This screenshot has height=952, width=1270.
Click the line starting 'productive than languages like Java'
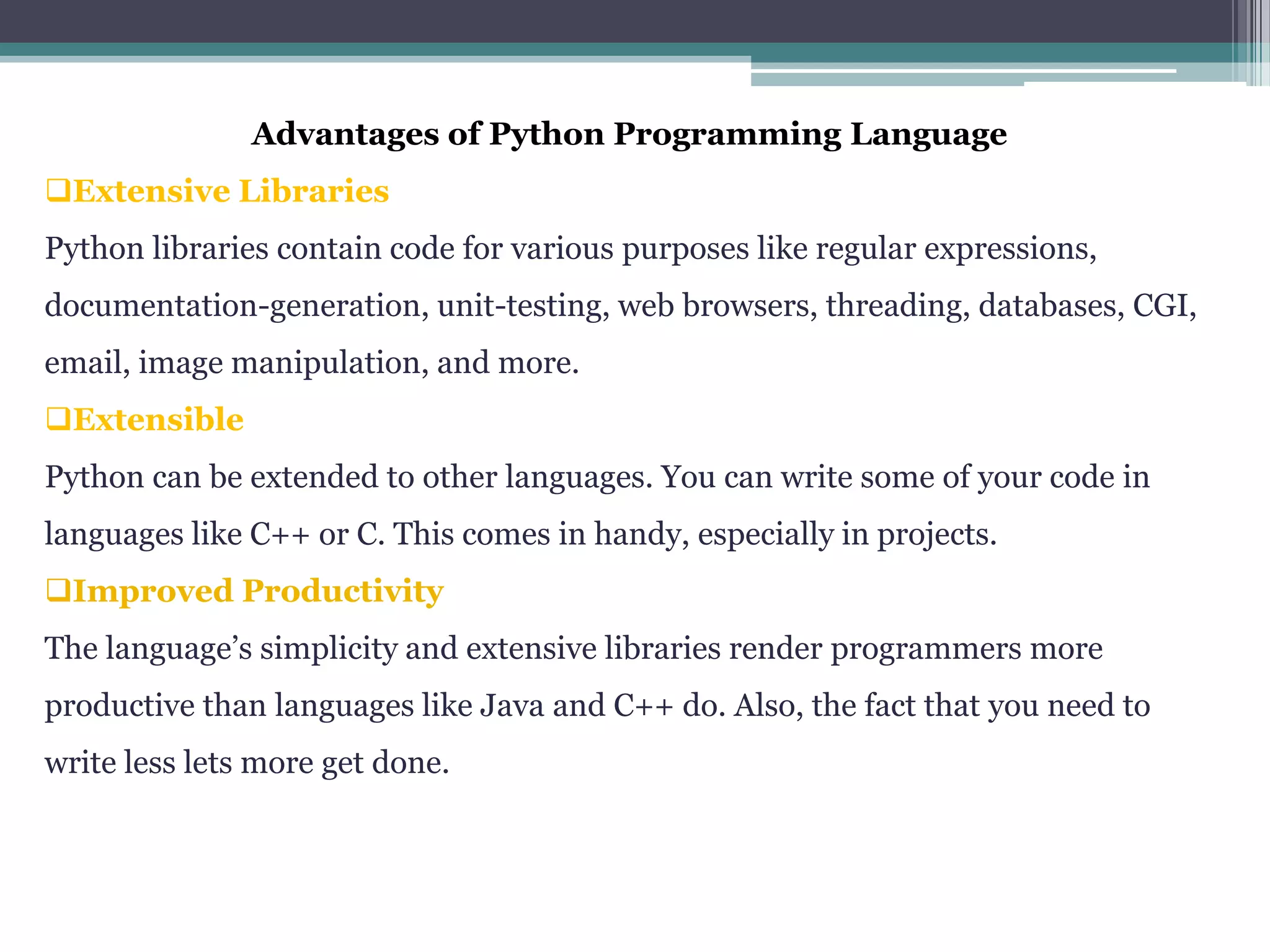click(x=597, y=706)
